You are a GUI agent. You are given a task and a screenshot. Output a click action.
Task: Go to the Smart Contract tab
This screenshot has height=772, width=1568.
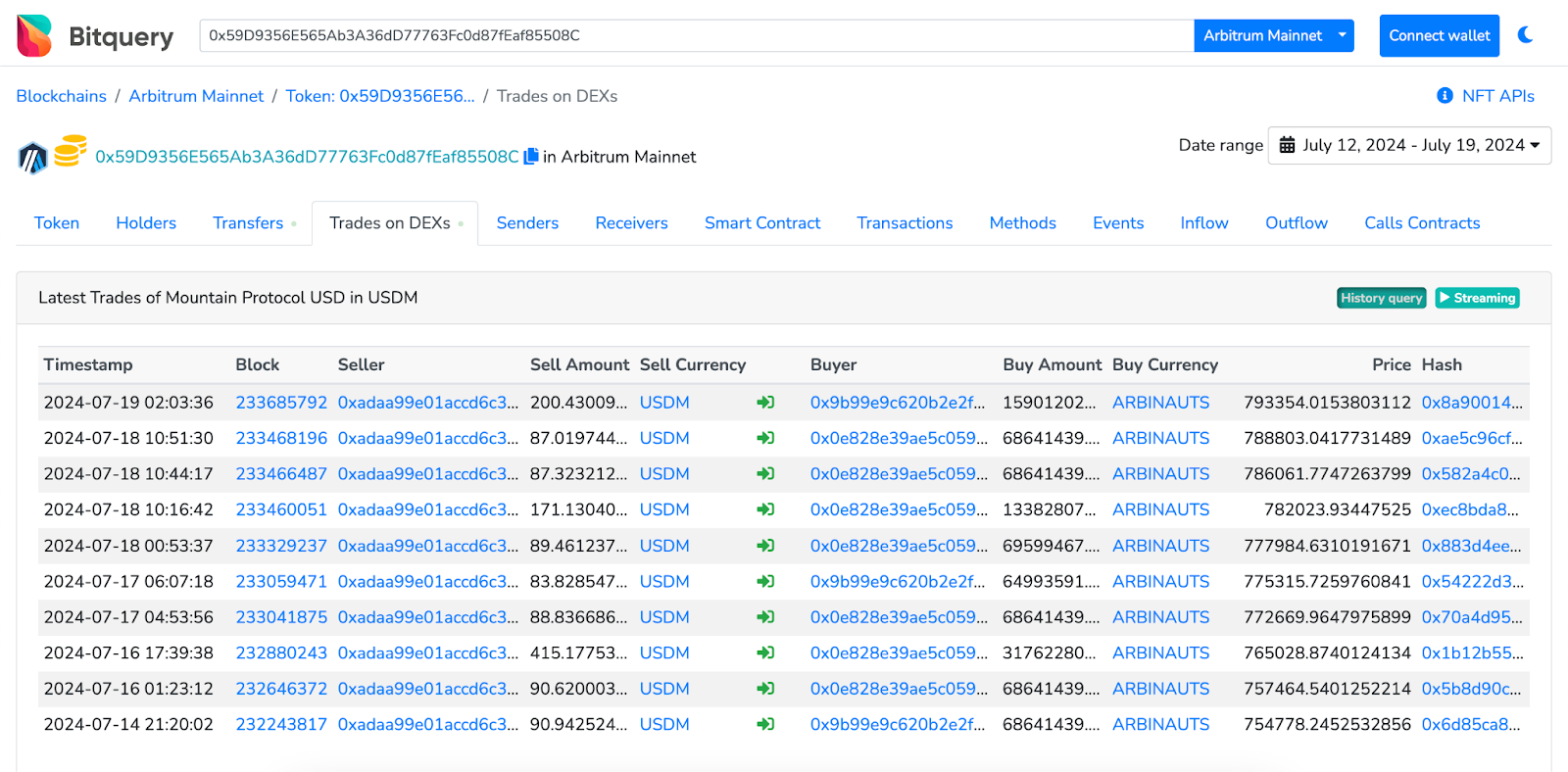762,223
